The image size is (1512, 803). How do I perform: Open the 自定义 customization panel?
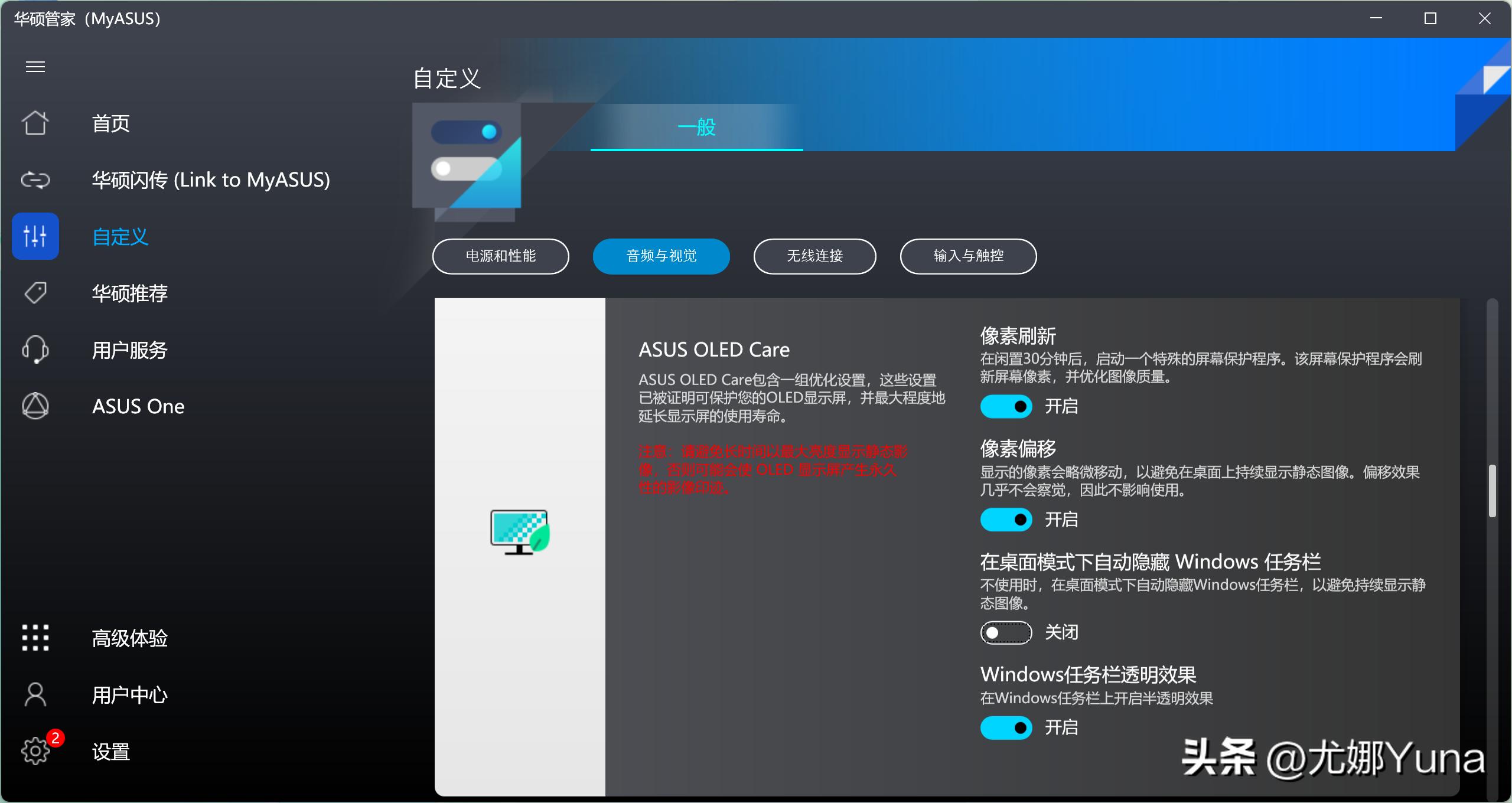pyautogui.click(x=119, y=236)
